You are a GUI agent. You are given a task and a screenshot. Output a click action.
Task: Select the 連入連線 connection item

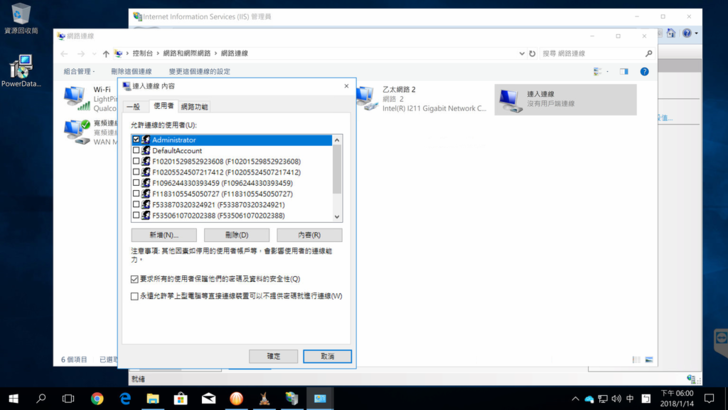pos(566,99)
